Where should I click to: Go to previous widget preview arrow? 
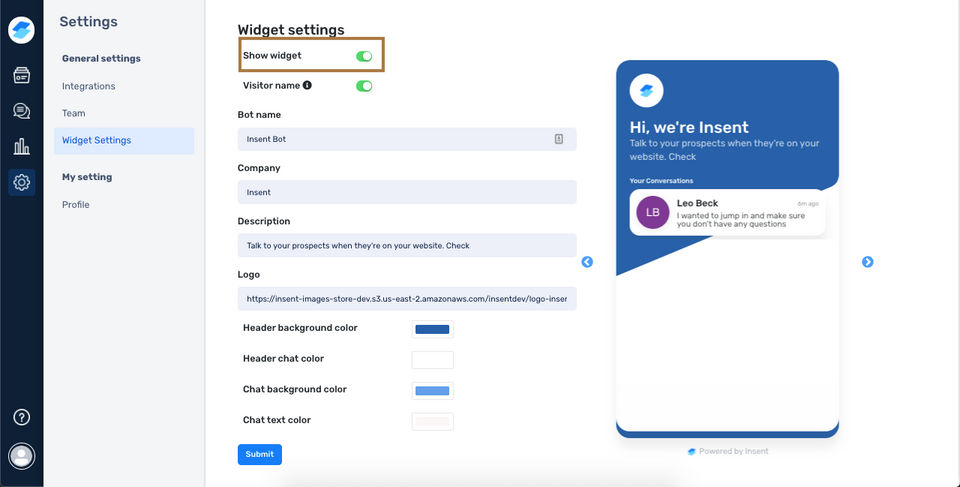(x=587, y=262)
